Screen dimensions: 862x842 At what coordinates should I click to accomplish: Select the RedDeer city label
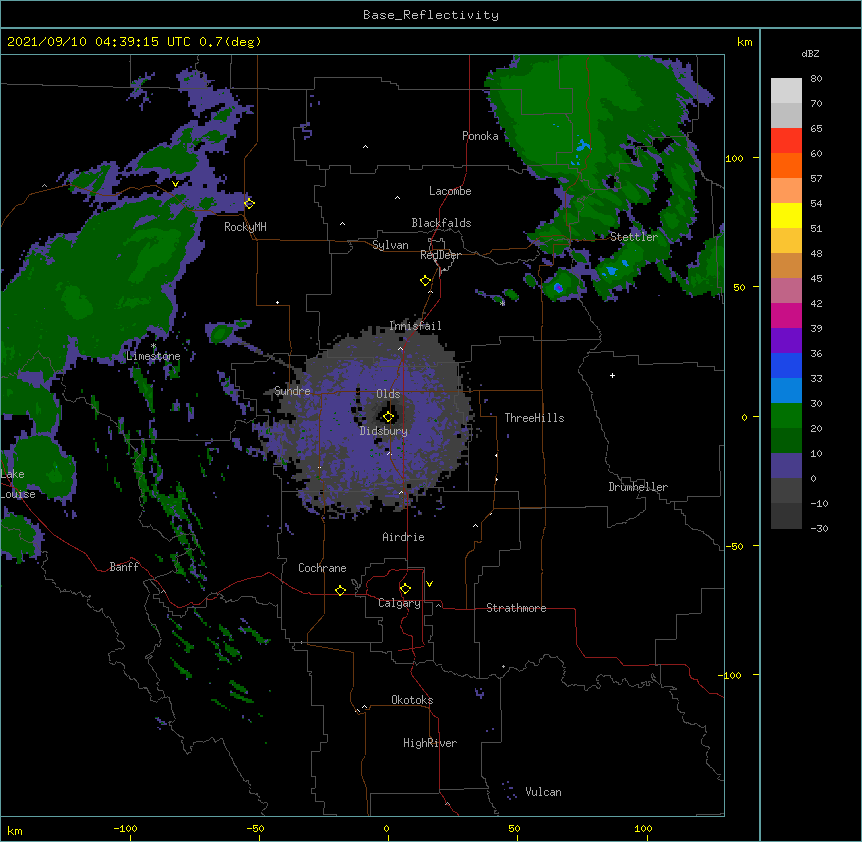[440, 255]
